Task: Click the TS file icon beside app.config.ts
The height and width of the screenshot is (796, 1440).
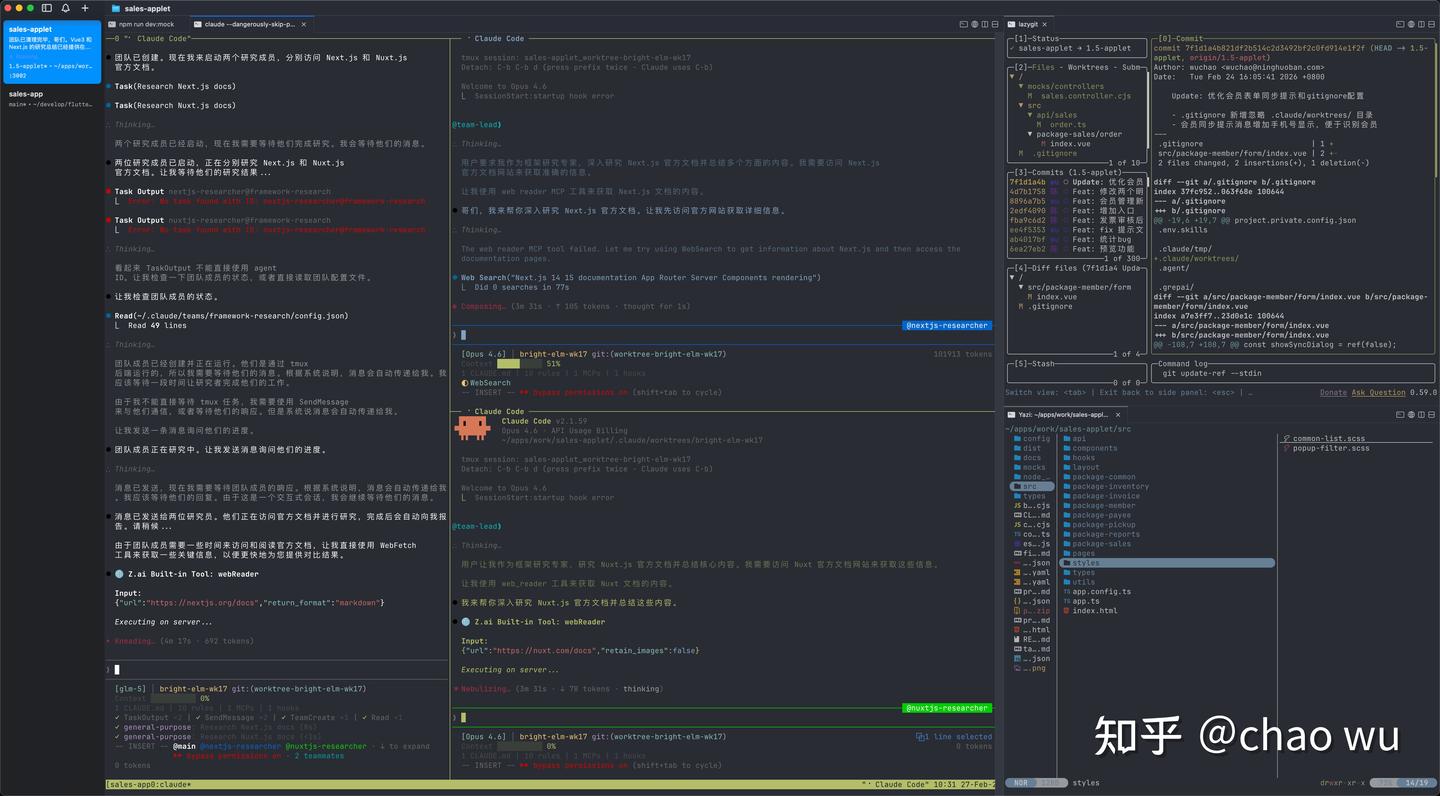Action: click(x=1067, y=591)
